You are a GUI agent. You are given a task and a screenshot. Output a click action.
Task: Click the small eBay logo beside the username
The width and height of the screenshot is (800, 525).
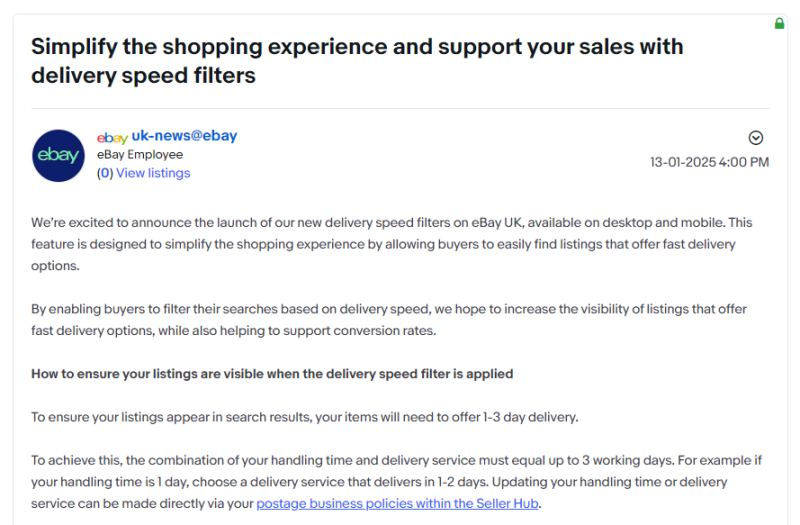coord(112,137)
